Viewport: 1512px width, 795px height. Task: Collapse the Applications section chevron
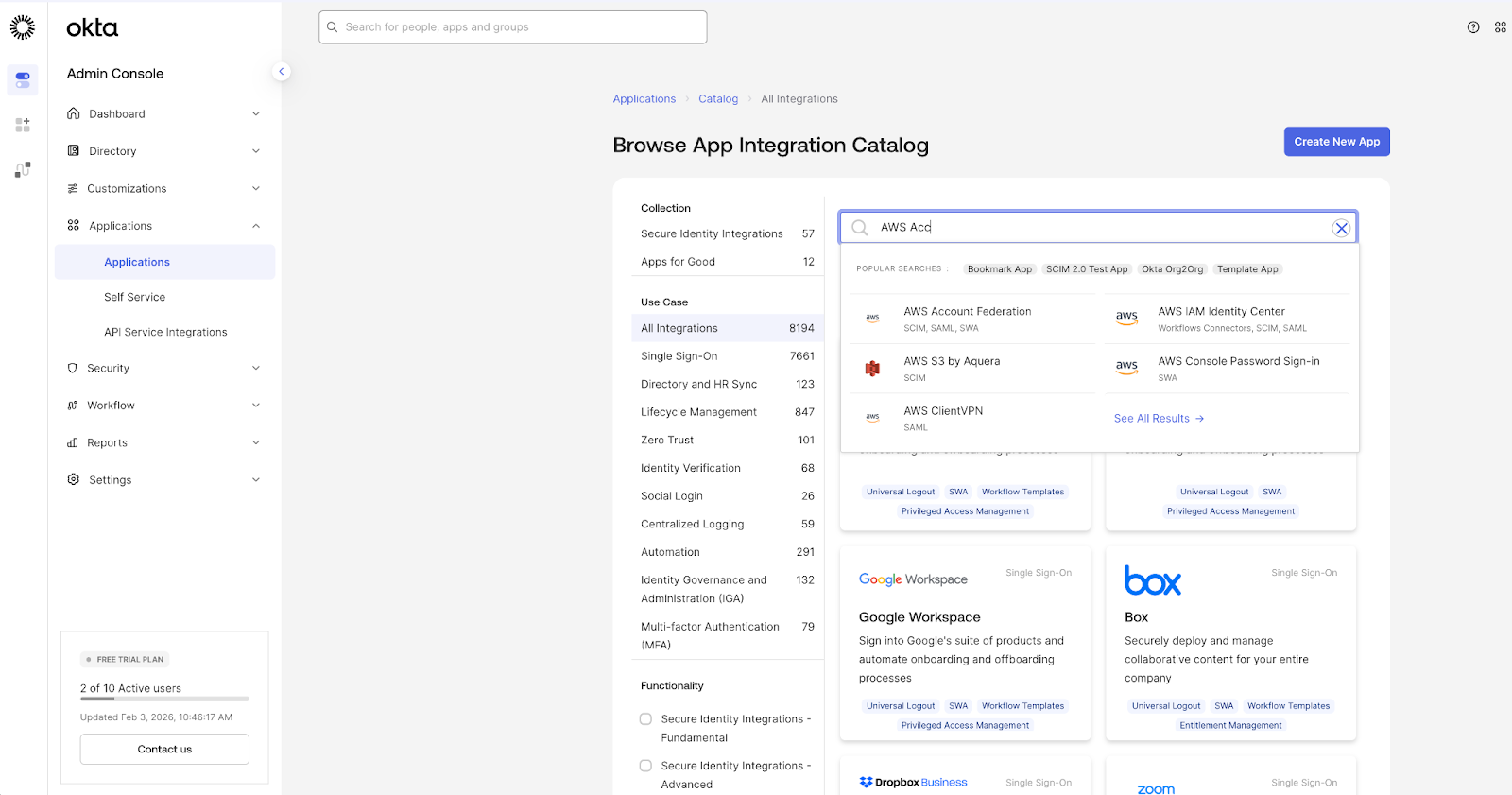coord(255,226)
